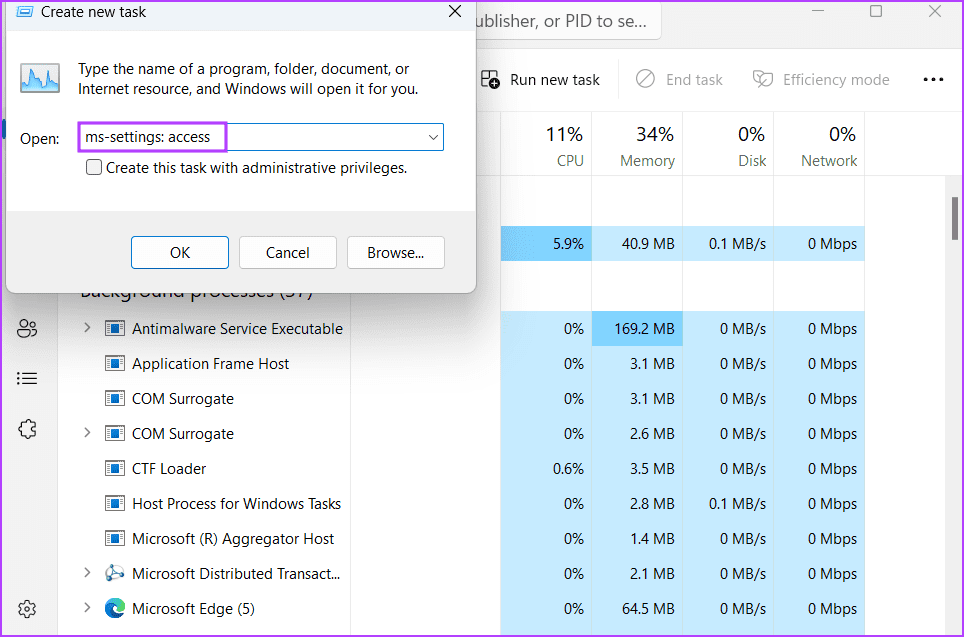Open the three-dot more options menu

tap(933, 80)
